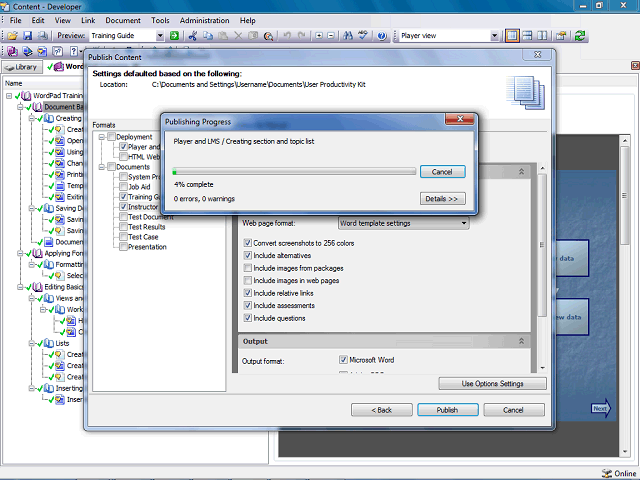
Task: Click the green Refresh arrows icon
Action: (580, 36)
